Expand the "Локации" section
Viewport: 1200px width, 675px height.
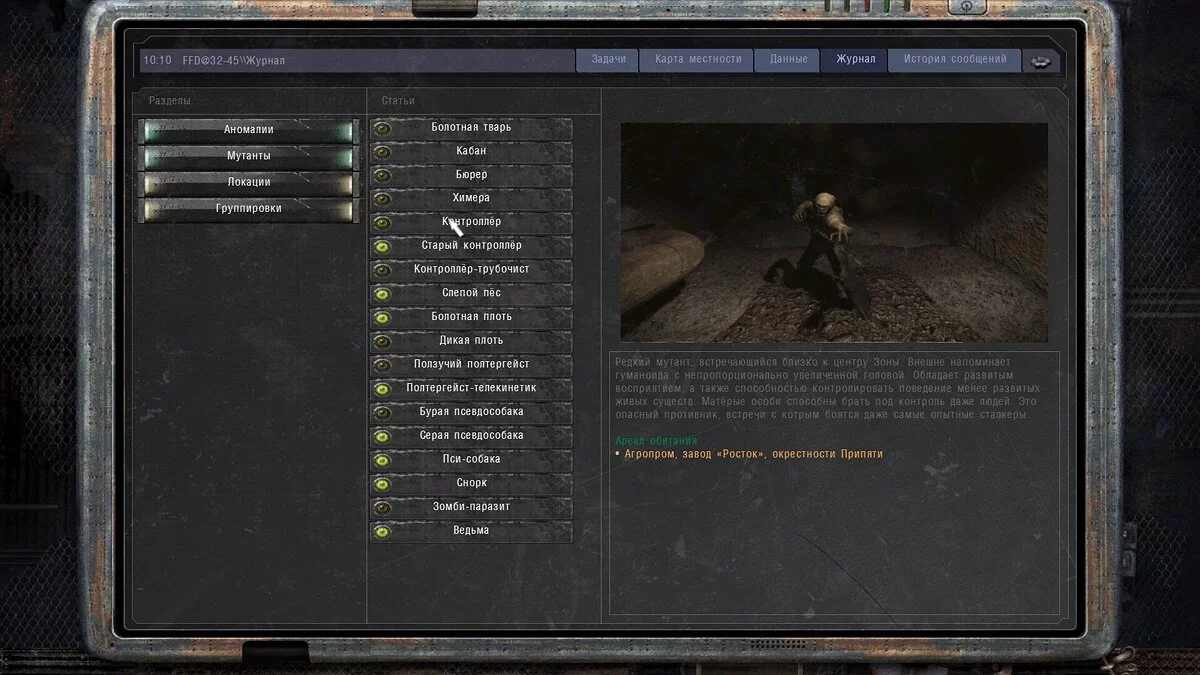click(249, 181)
